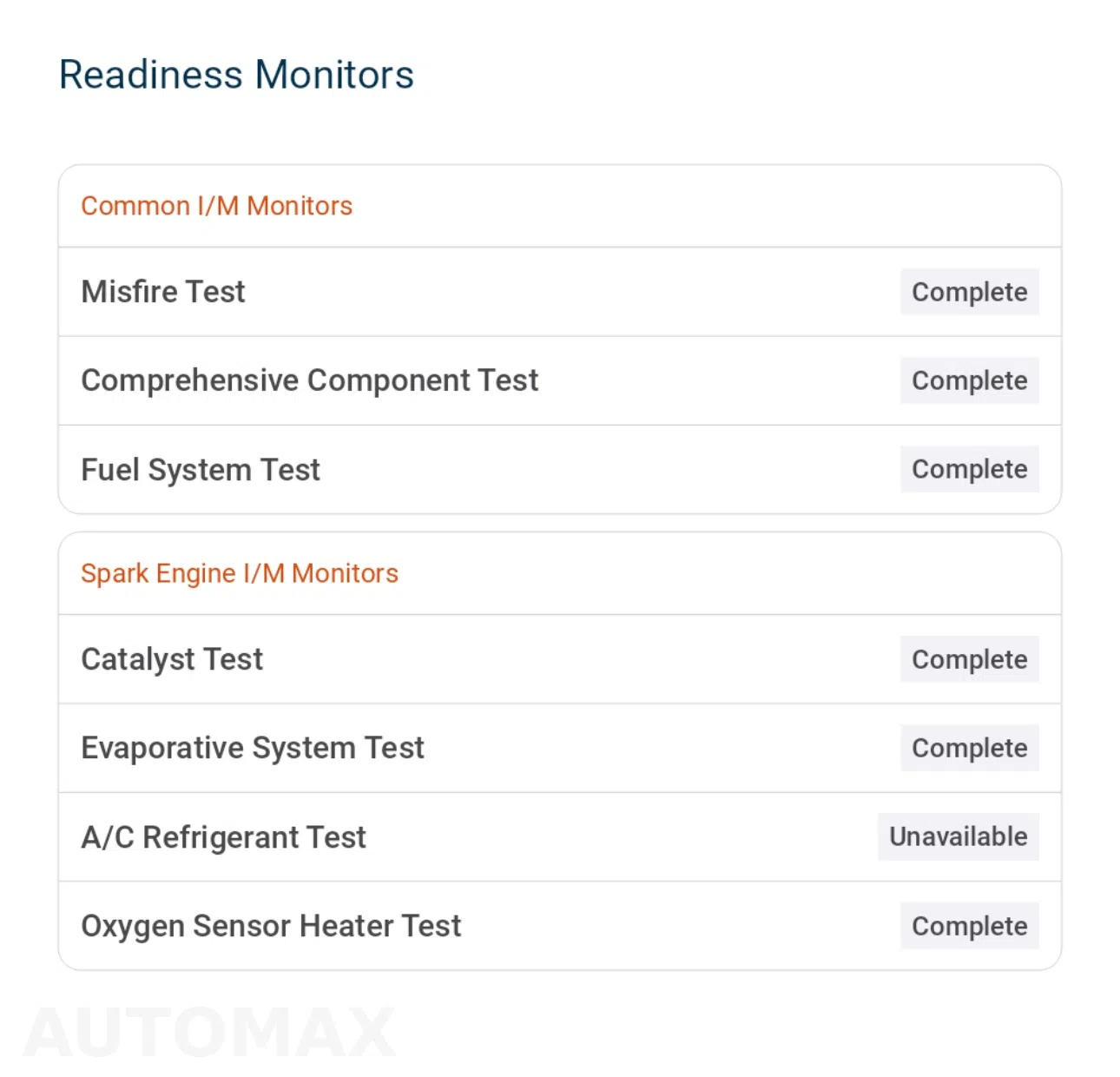Click Oxygen Sensor Heater Test Complete badge

coord(969,926)
